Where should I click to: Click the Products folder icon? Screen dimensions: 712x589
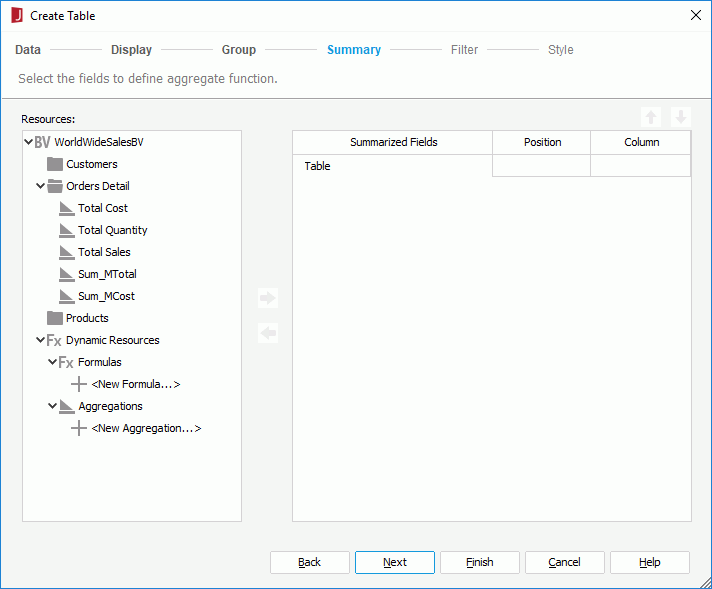pos(54,318)
